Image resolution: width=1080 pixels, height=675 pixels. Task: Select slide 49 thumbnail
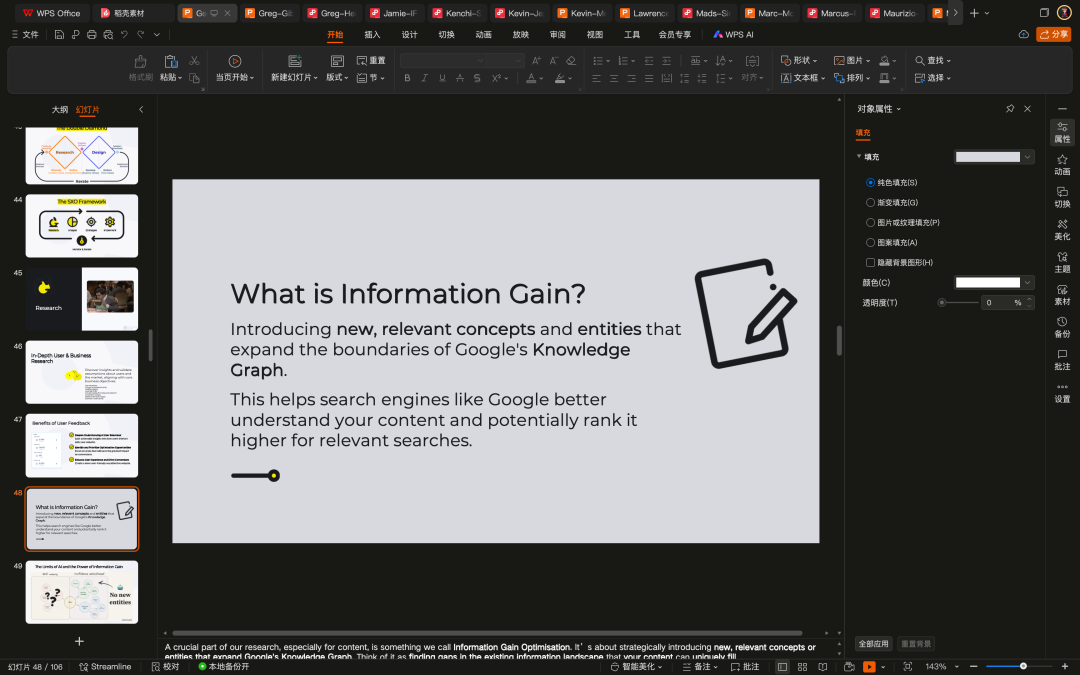click(81, 592)
